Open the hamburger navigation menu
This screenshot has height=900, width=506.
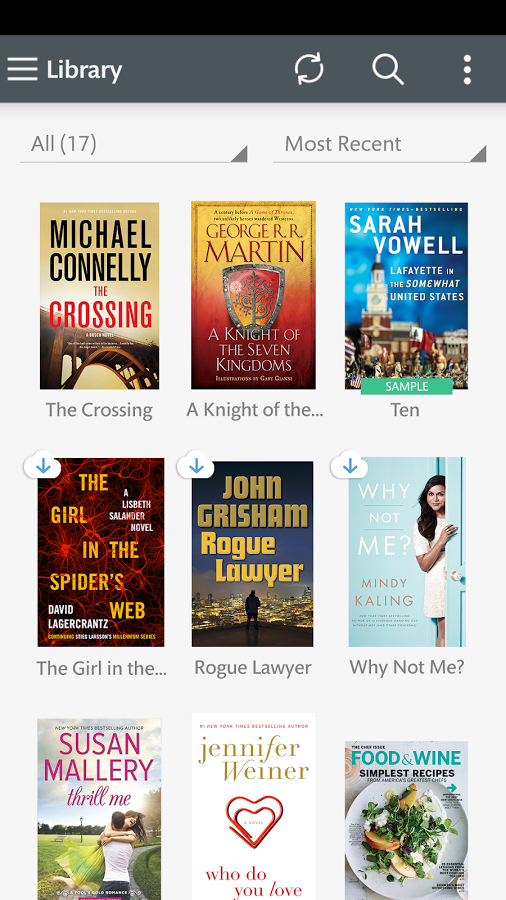click(22, 69)
